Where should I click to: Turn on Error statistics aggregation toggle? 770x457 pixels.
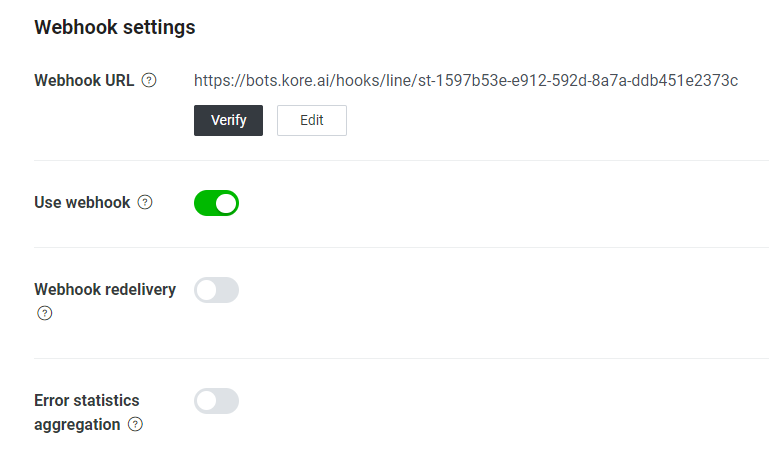pyautogui.click(x=216, y=401)
